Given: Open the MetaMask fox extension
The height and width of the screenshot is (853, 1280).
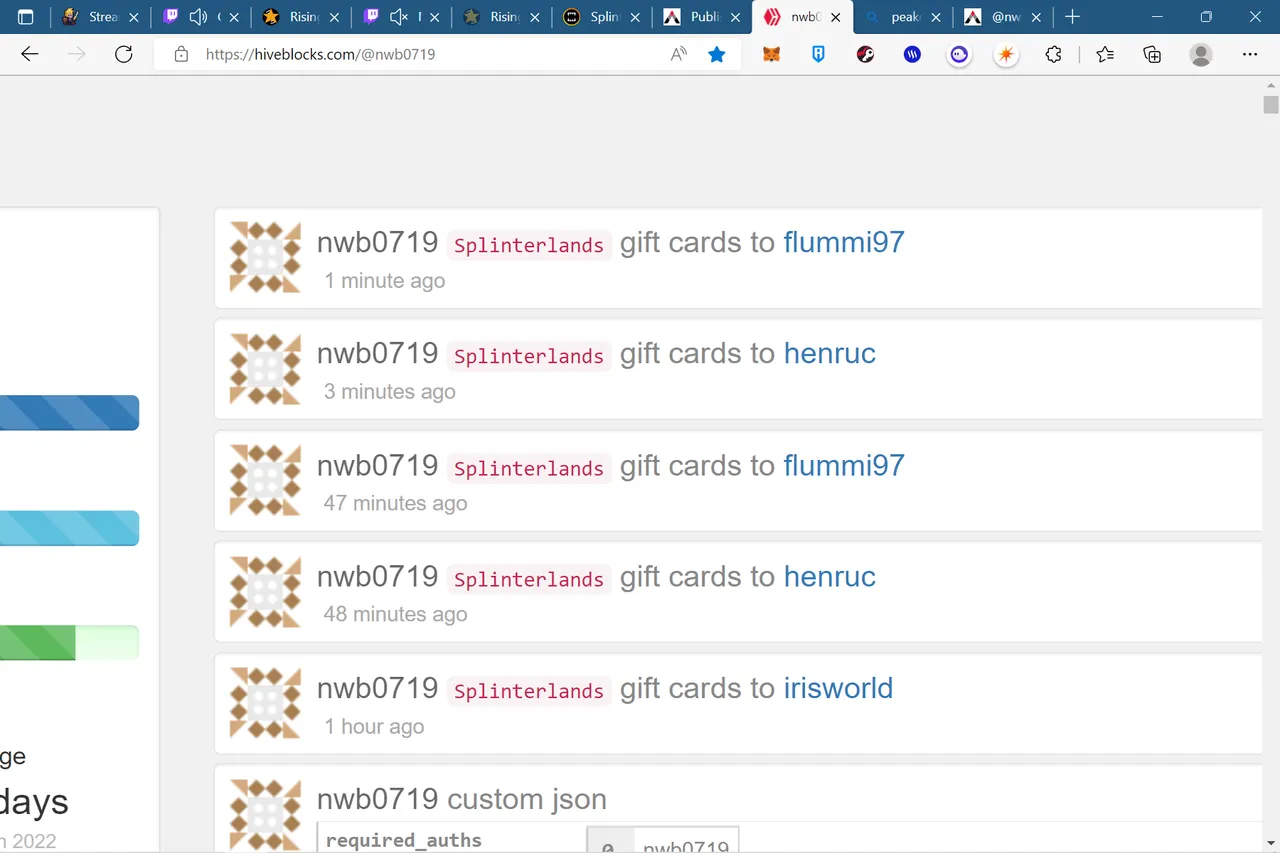Looking at the screenshot, I should coord(771,55).
